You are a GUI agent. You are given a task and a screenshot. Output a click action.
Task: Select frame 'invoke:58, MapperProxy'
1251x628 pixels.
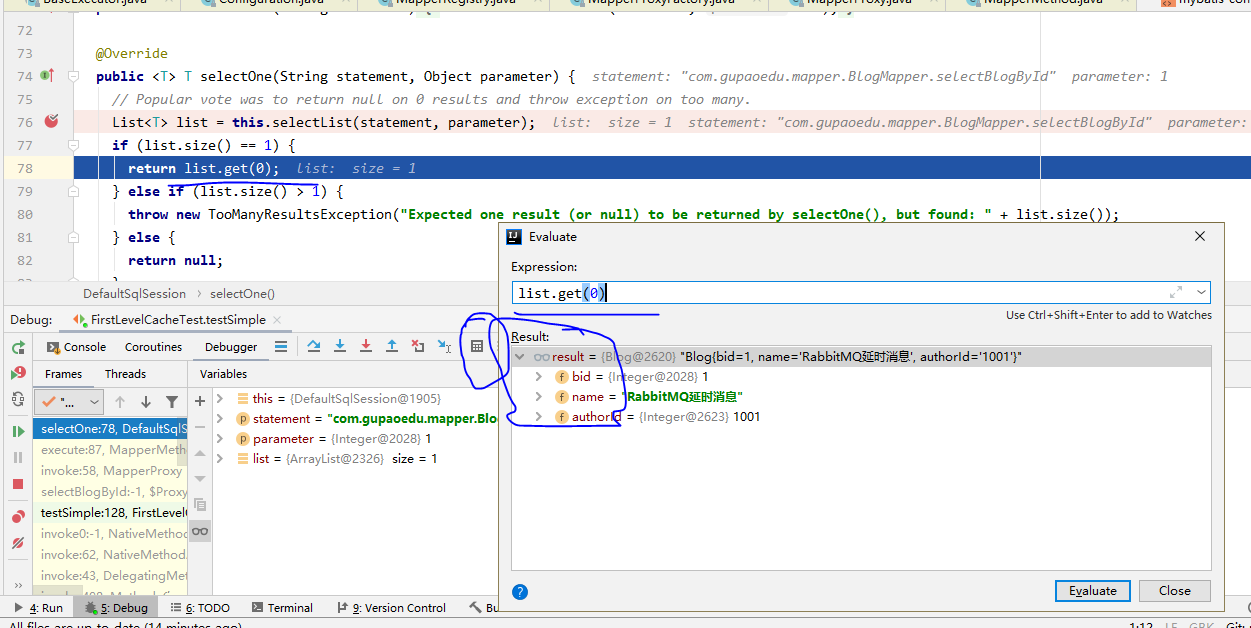coord(110,471)
